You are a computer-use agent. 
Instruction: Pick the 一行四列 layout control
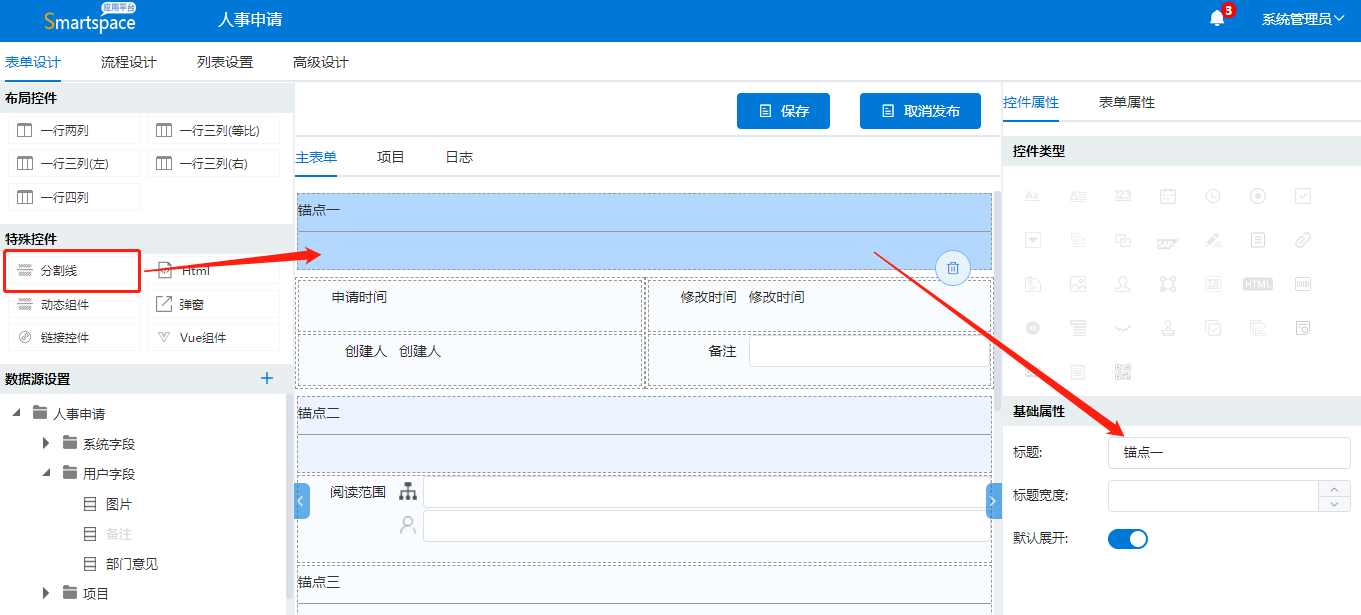point(75,197)
